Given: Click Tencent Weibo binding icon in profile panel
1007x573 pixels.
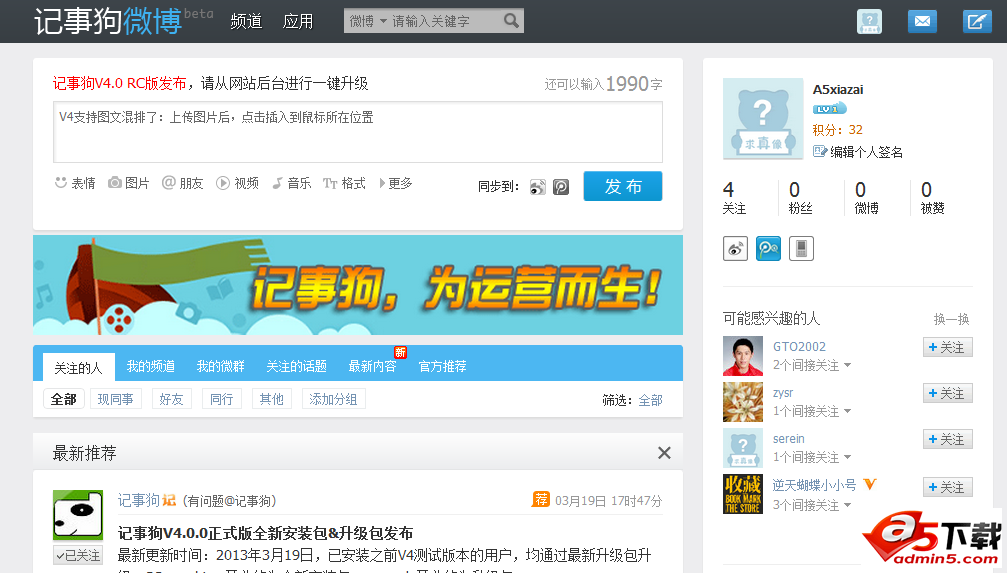Looking at the screenshot, I should (768, 249).
